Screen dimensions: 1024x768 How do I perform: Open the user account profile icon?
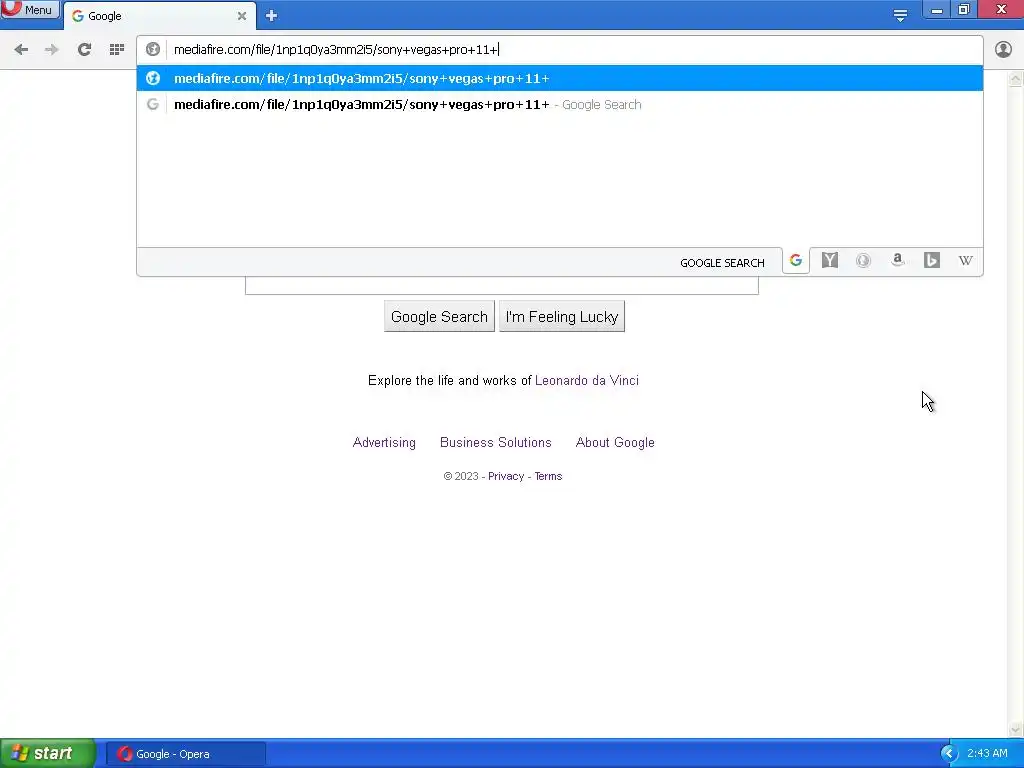point(1003,50)
